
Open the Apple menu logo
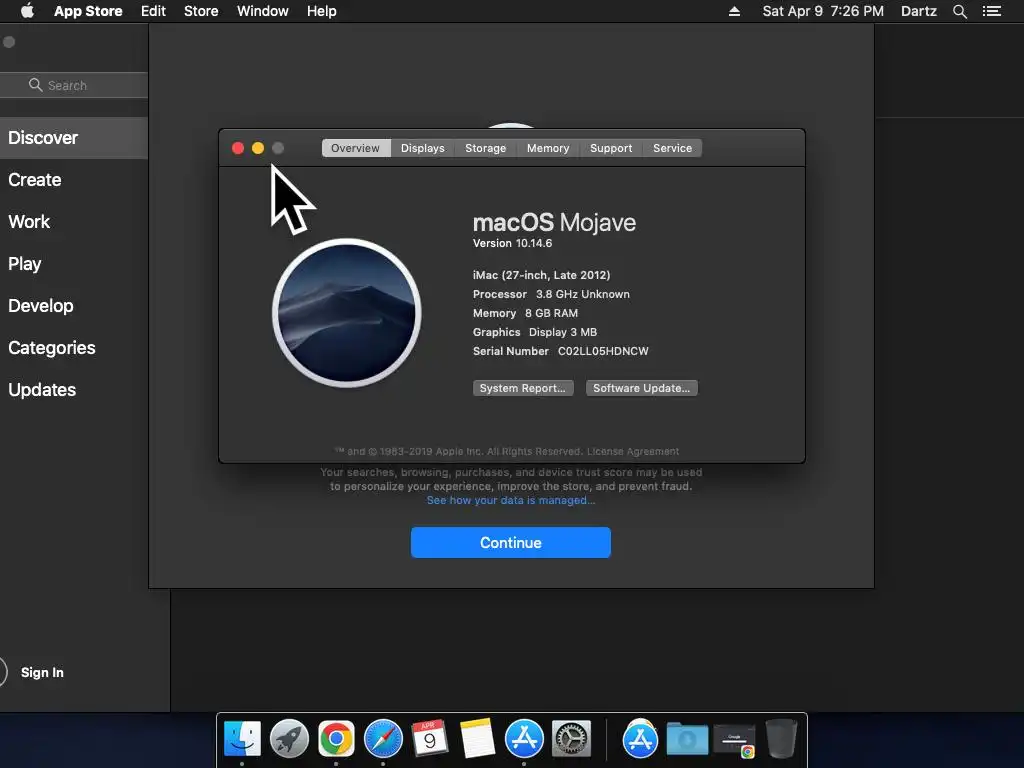click(x=27, y=11)
